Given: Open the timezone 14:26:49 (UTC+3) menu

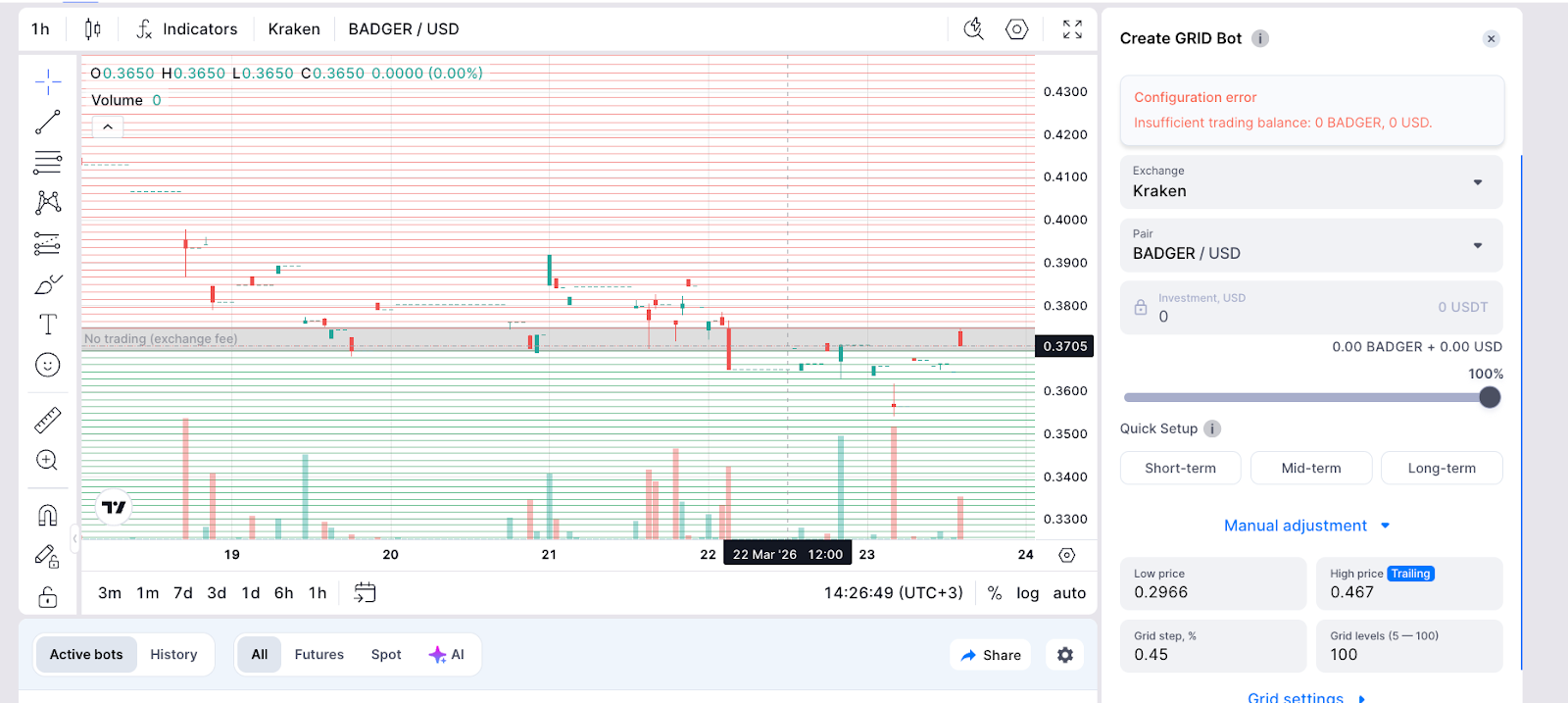Looking at the screenshot, I should click(894, 593).
